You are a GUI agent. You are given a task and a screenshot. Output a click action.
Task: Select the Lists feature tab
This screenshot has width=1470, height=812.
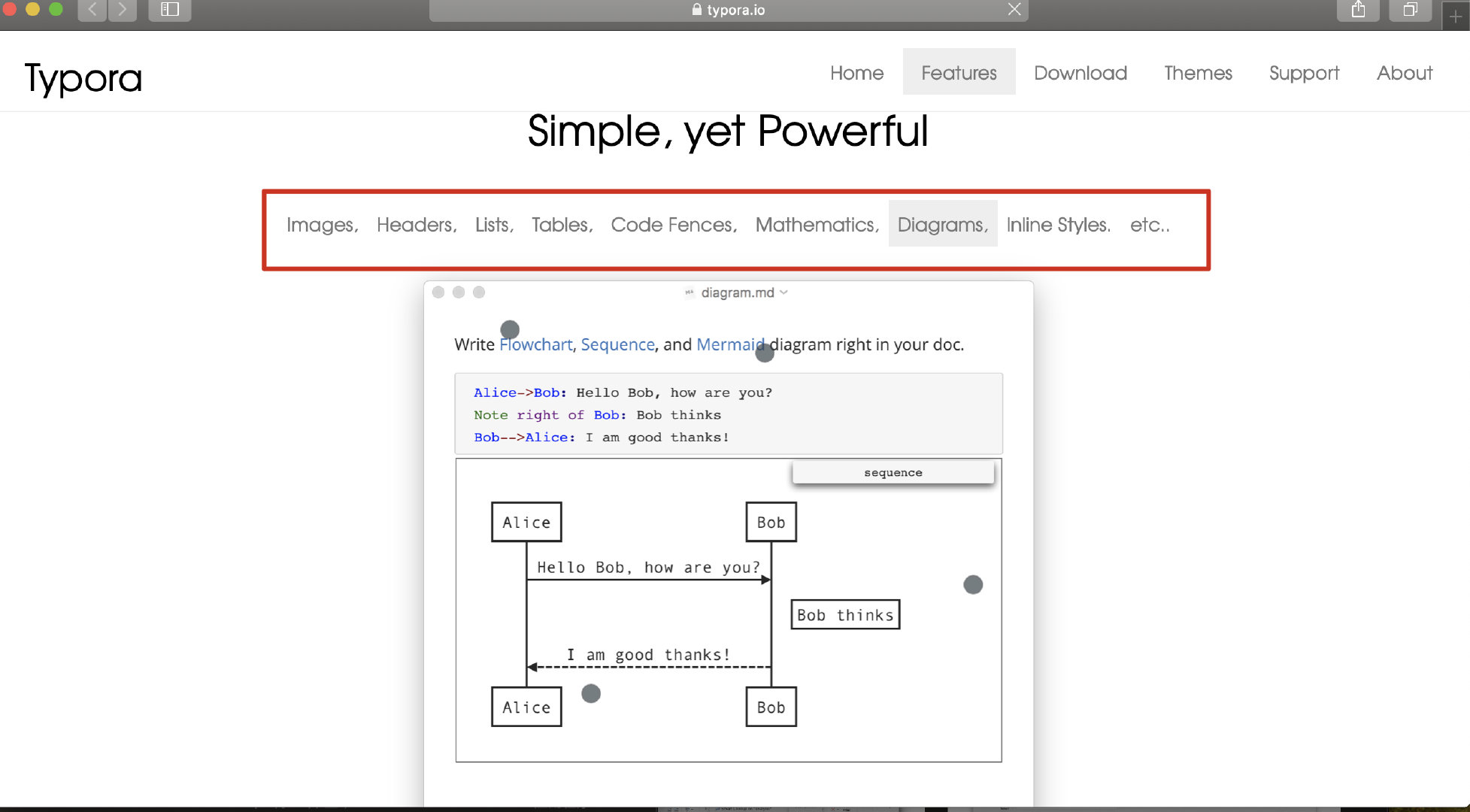click(x=494, y=224)
